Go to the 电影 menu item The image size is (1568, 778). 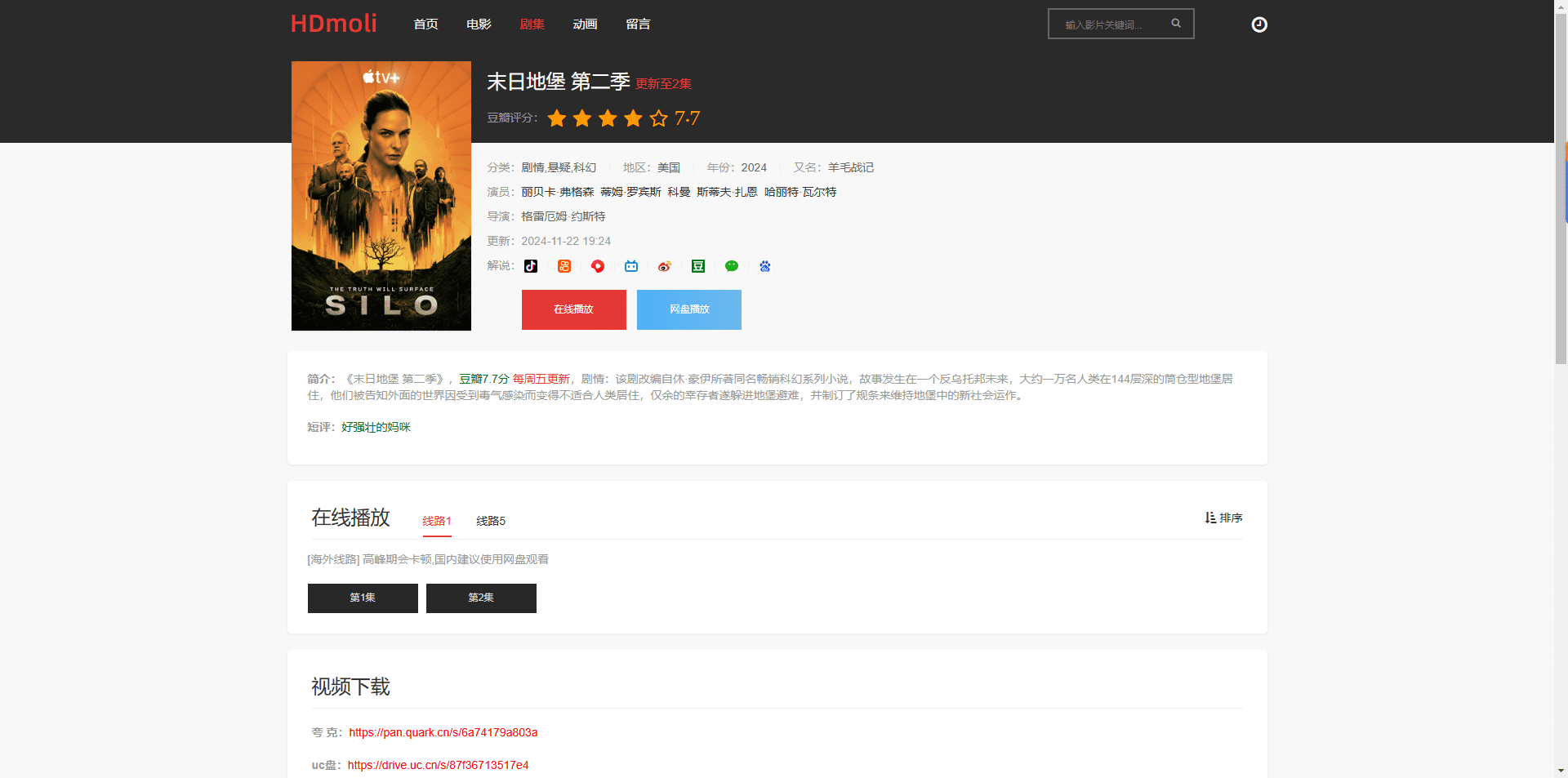click(479, 24)
